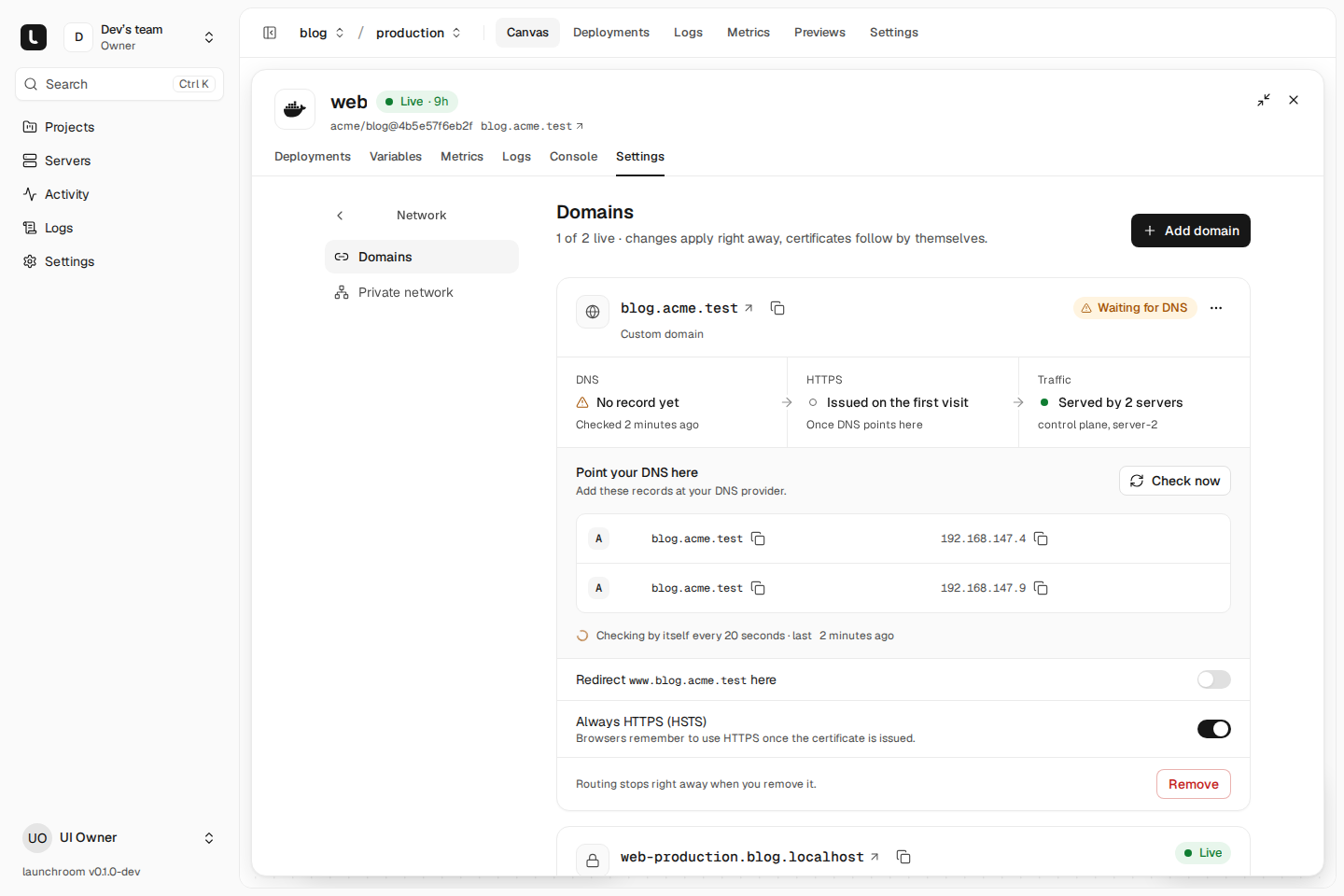This screenshot has height=896, width=1344.
Task: Click the launchroom logo
Action: tap(34, 37)
